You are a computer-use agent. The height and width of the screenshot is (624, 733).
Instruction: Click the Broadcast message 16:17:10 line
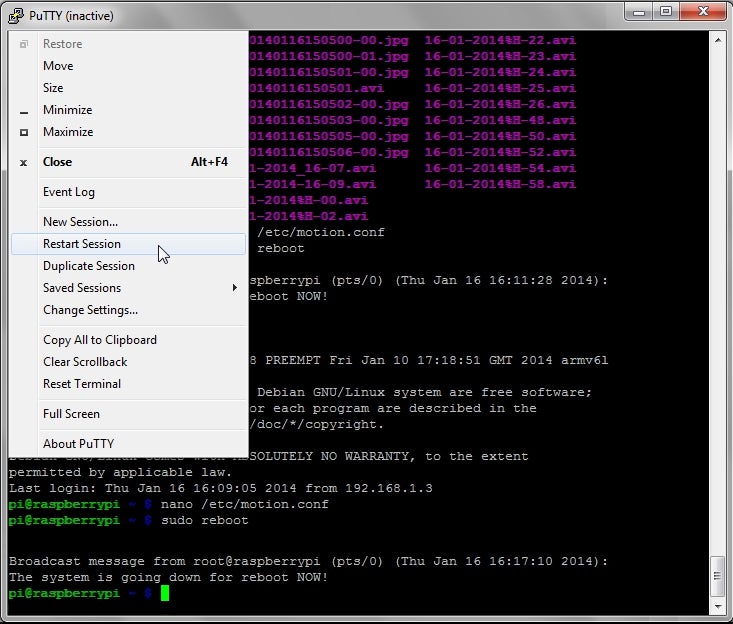pyautogui.click(x=309, y=561)
